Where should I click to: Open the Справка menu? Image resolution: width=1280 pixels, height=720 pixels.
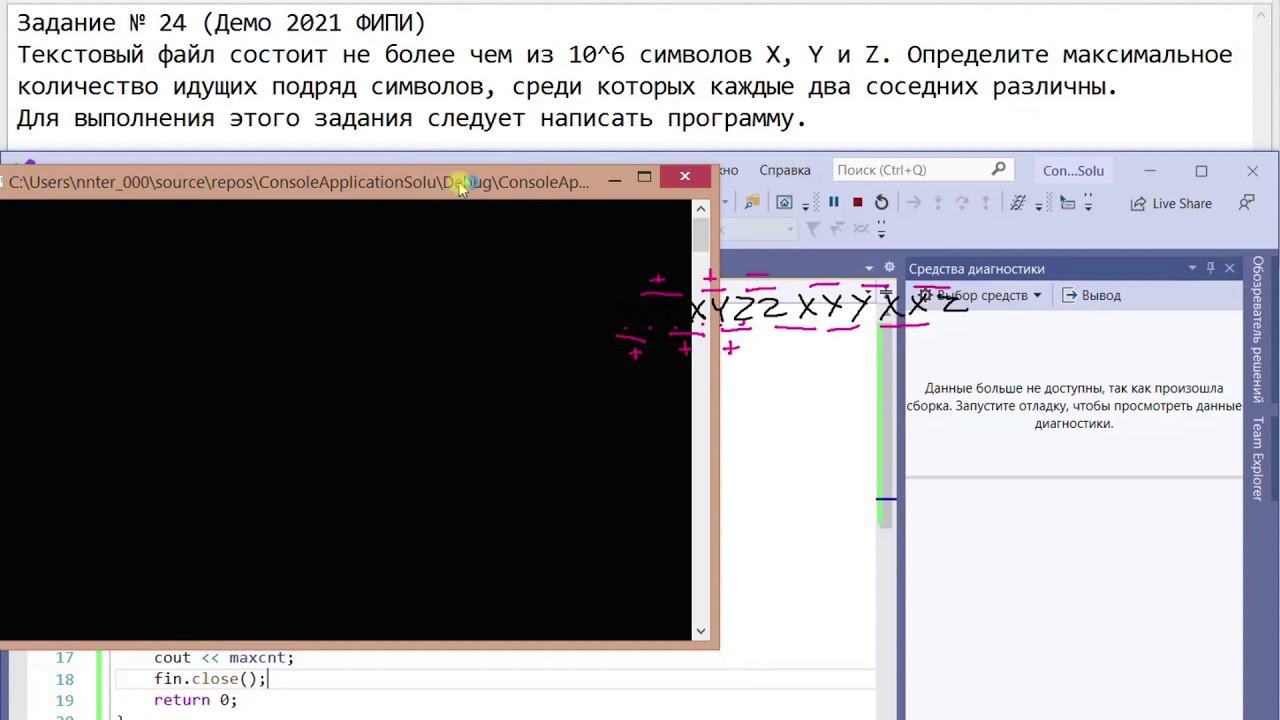[785, 170]
